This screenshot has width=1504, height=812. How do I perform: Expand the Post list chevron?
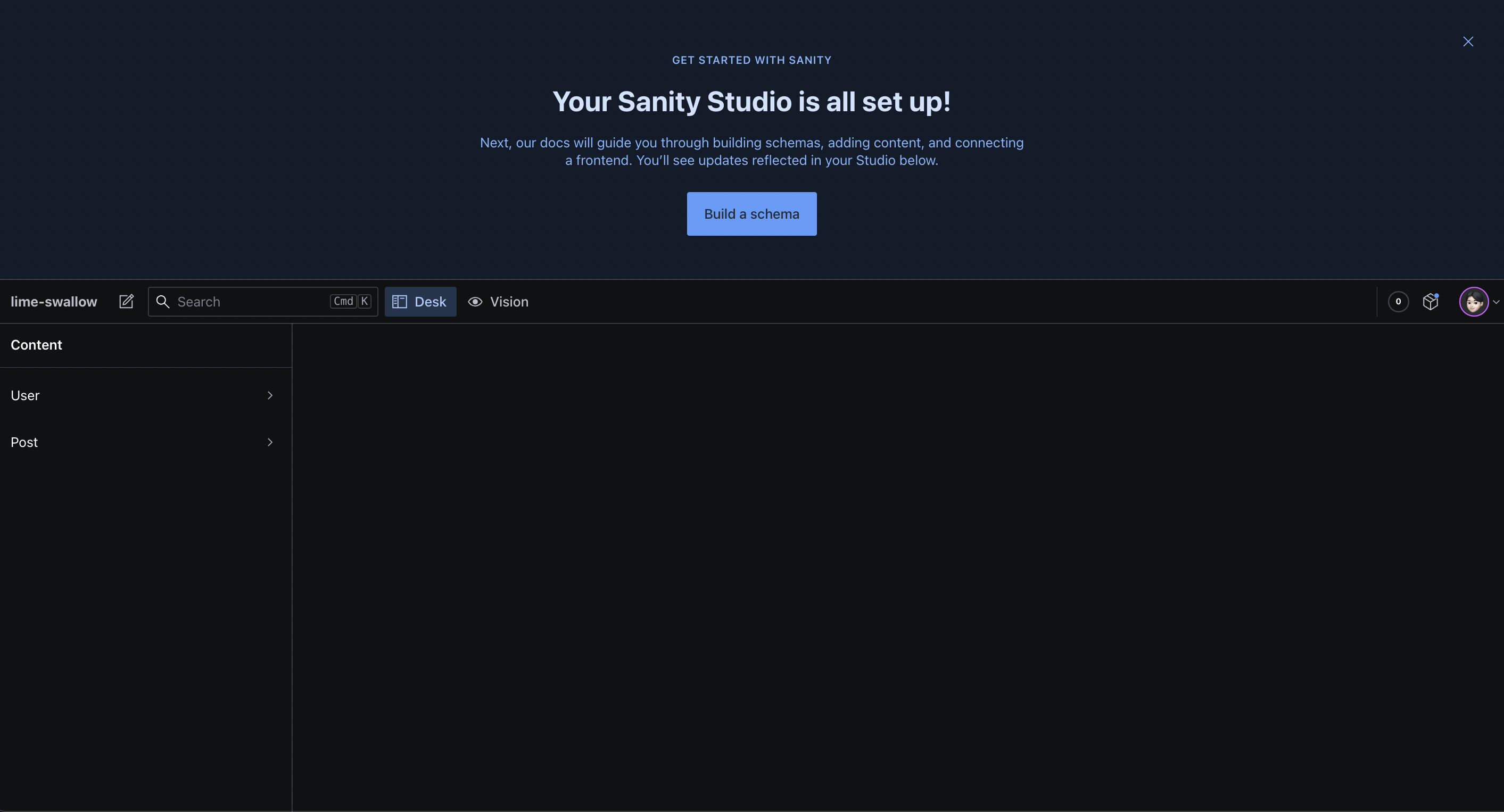270,442
